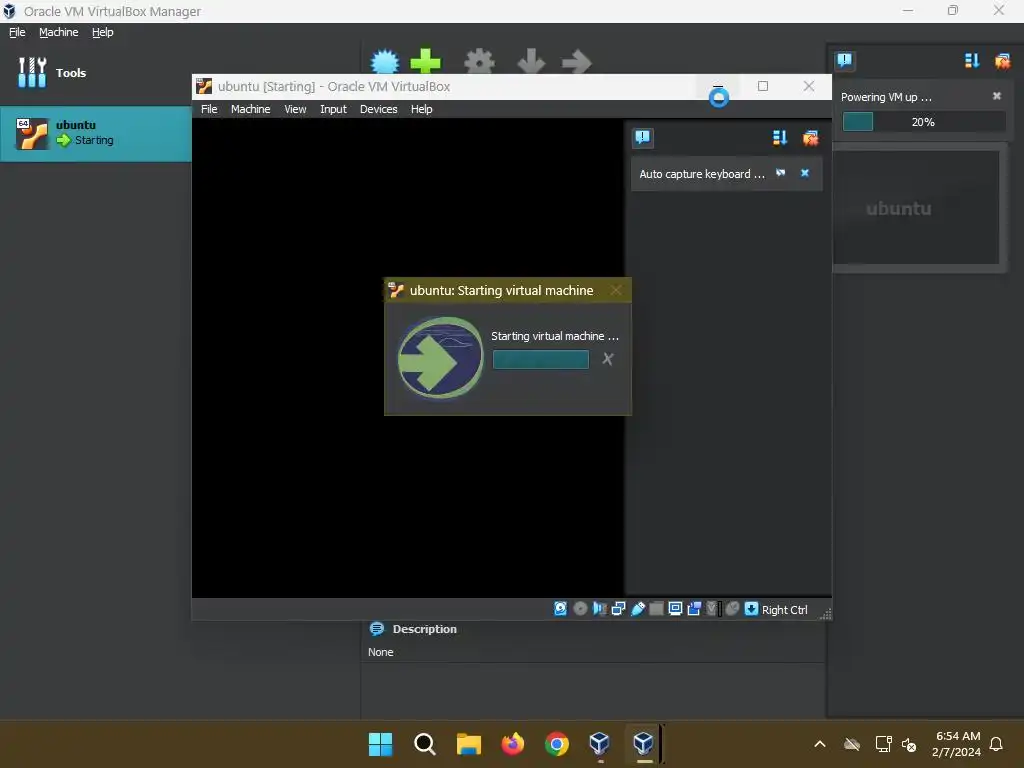Open the Manager window's Help menu

102,32
